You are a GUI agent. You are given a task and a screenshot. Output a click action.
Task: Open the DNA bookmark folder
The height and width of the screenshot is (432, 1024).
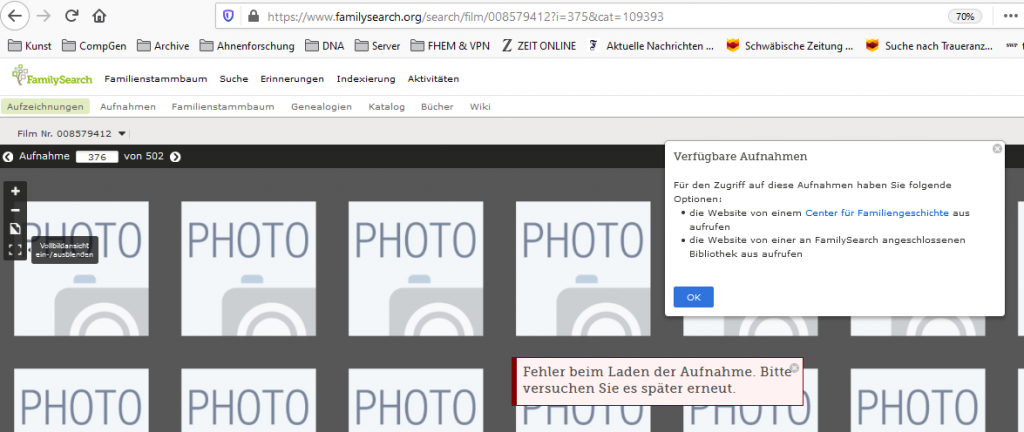click(x=325, y=46)
